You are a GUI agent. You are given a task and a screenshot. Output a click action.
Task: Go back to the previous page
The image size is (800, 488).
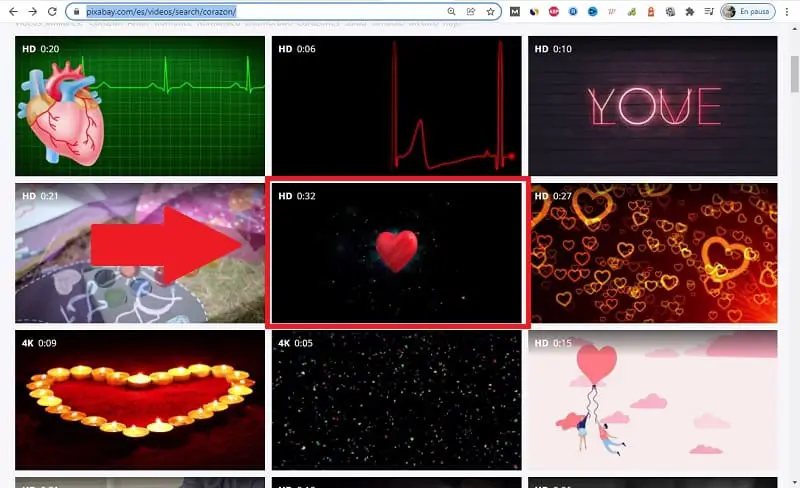[x=13, y=11]
